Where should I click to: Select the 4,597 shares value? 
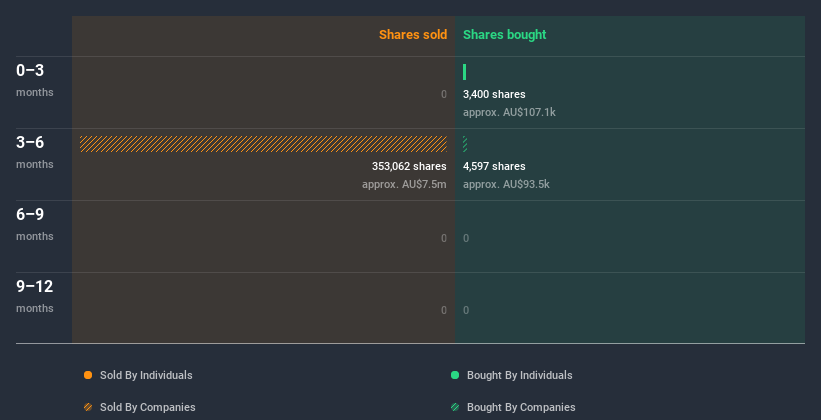(494, 166)
